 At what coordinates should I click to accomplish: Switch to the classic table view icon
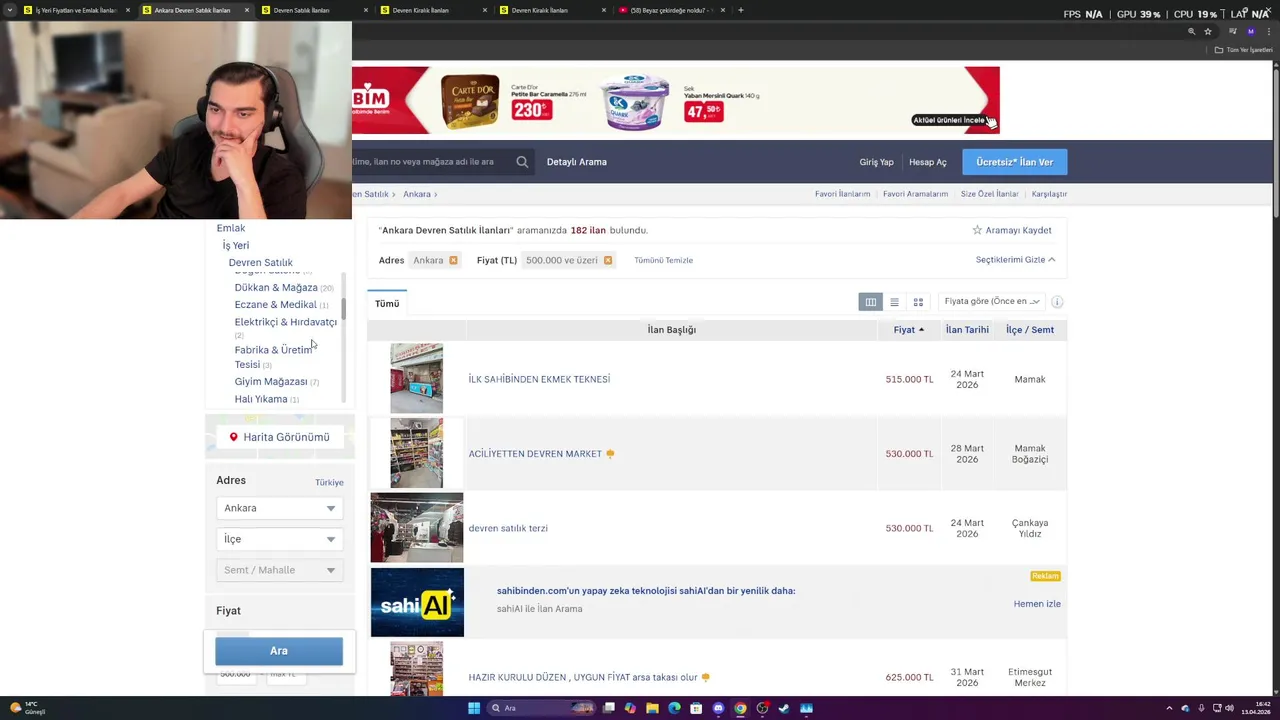(871, 302)
